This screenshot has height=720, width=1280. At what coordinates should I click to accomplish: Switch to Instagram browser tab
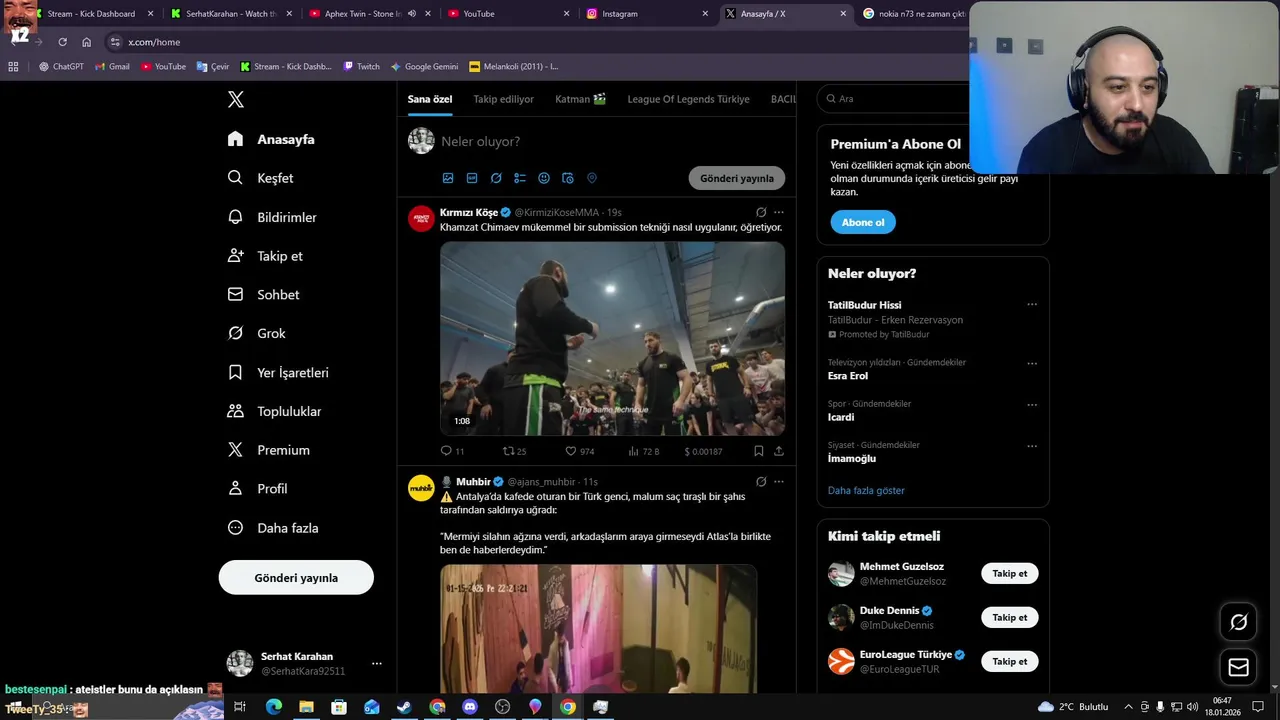point(646,14)
